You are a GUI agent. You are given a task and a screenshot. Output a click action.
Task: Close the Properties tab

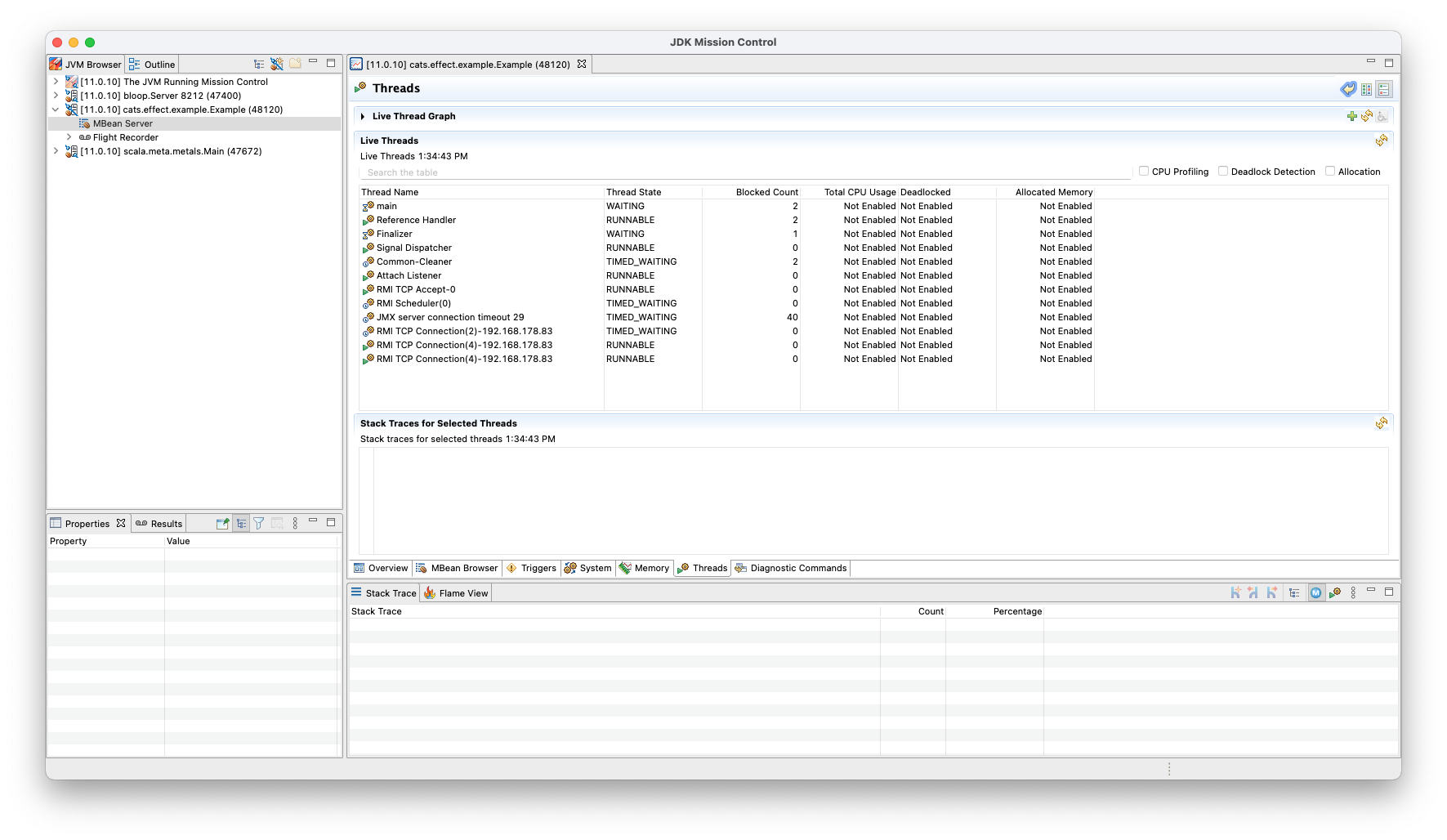point(121,523)
